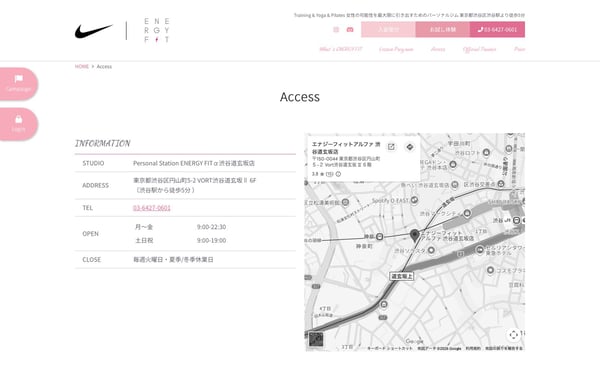Click the INFORMATION section heading
Viewport: 600px width, 375px height.
(x=103, y=143)
